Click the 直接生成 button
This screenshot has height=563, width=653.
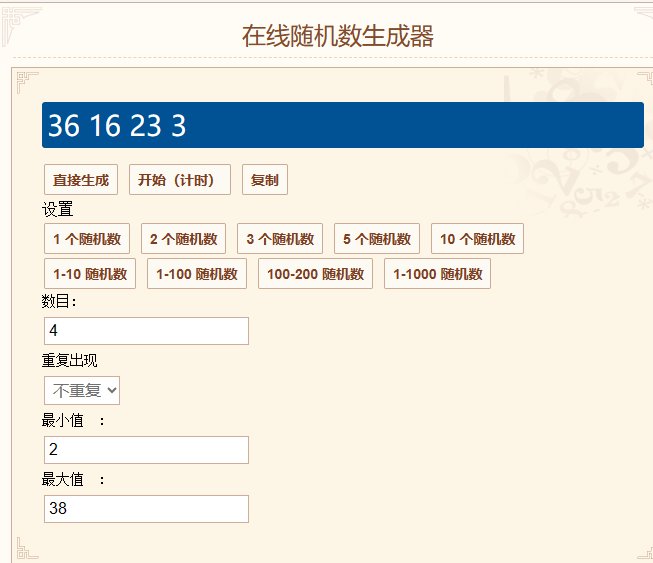pyautogui.click(x=81, y=179)
